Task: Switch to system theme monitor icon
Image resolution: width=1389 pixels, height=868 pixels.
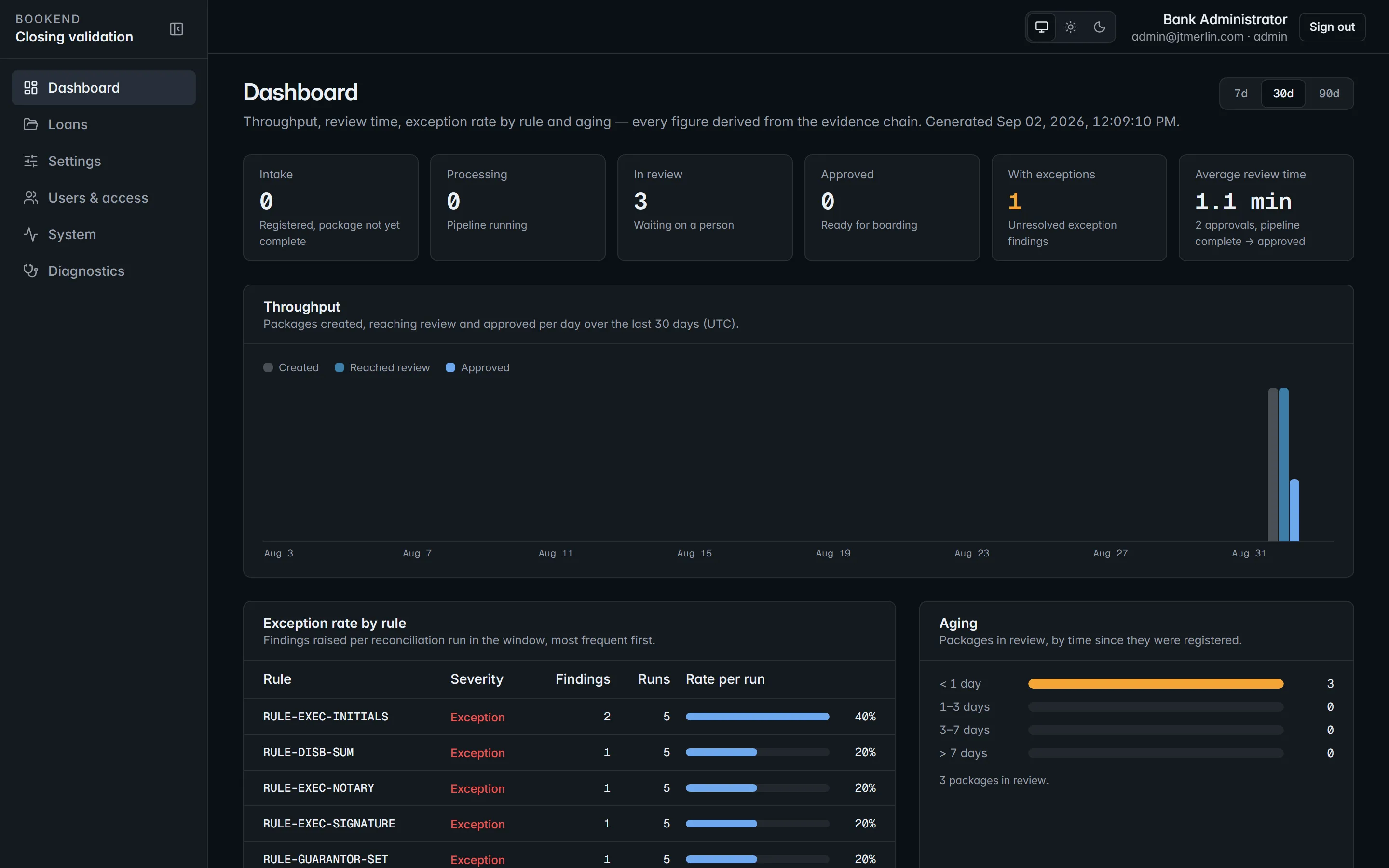Action: click(x=1041, y=27)
